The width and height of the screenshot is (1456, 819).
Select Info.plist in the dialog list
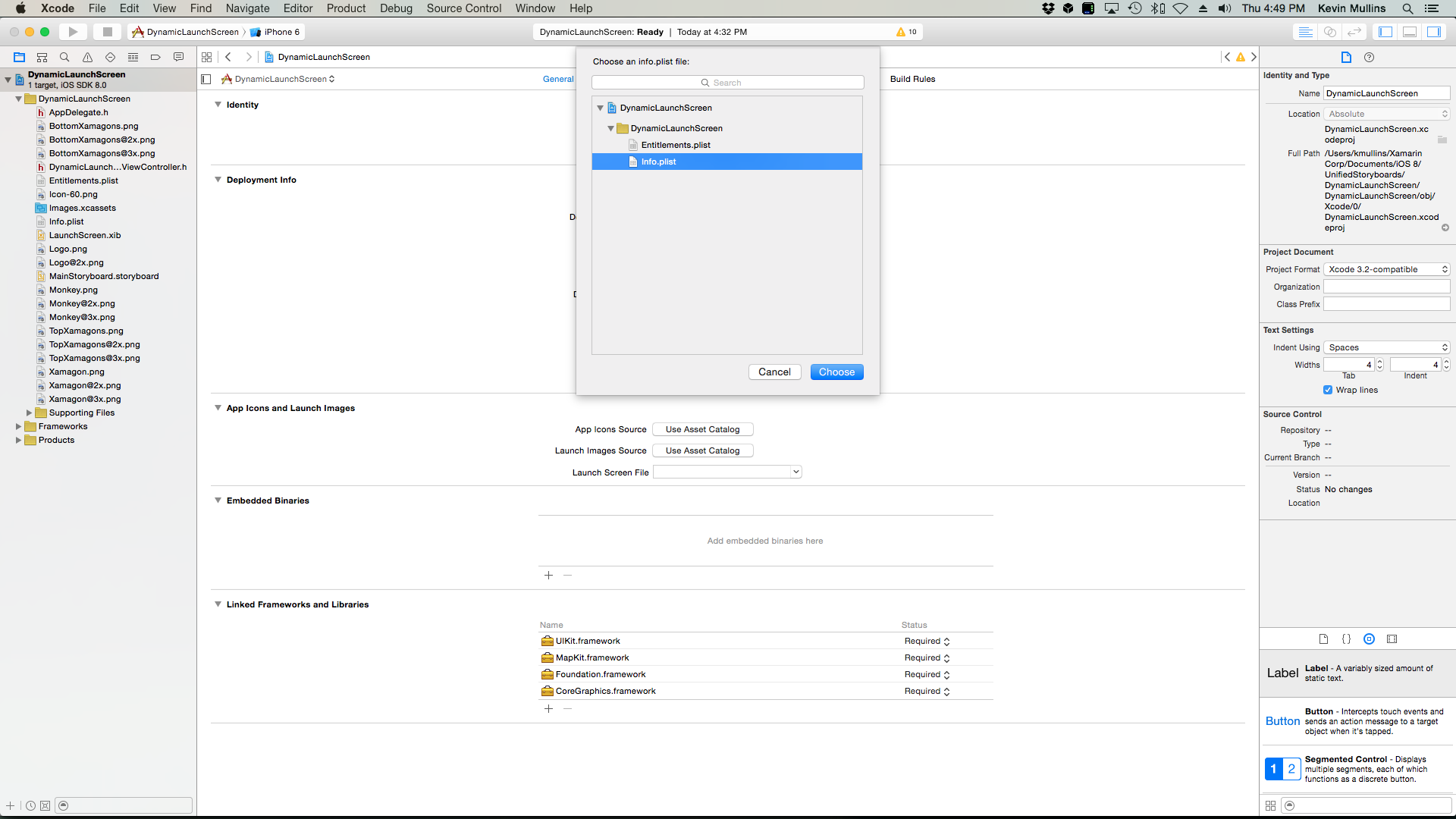point(658,162)
